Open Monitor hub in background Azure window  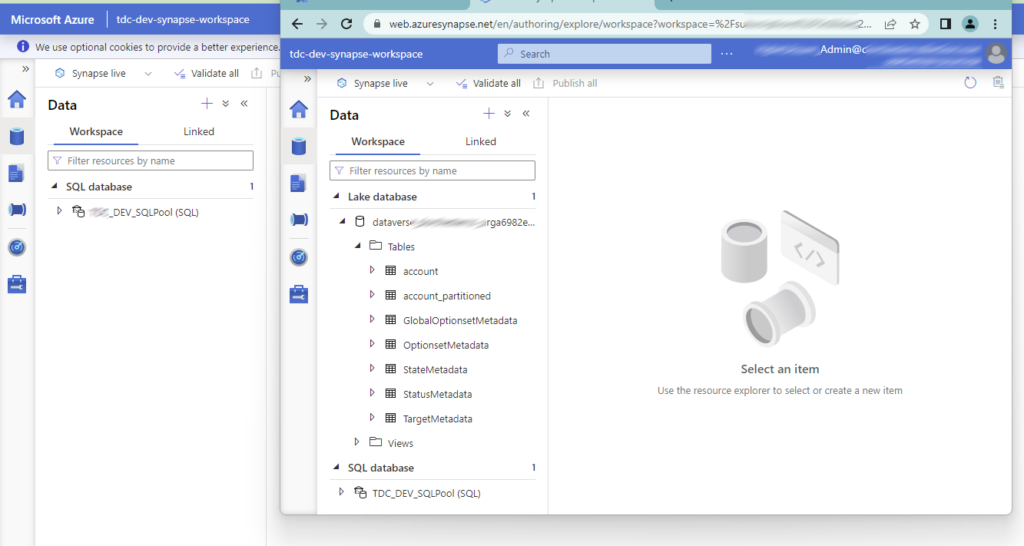[x=17, y=248]
